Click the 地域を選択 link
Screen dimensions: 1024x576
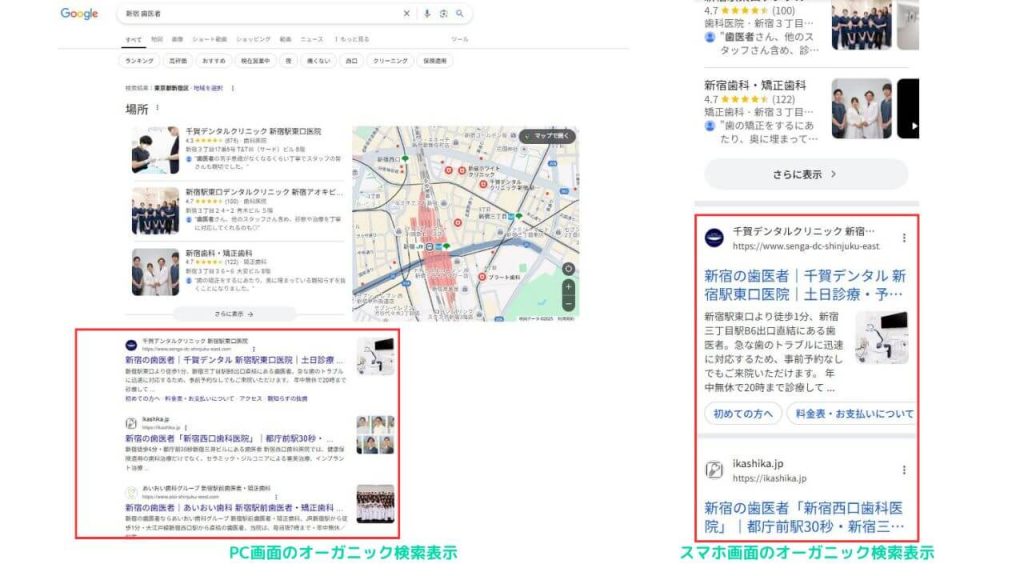pos(208,88)
